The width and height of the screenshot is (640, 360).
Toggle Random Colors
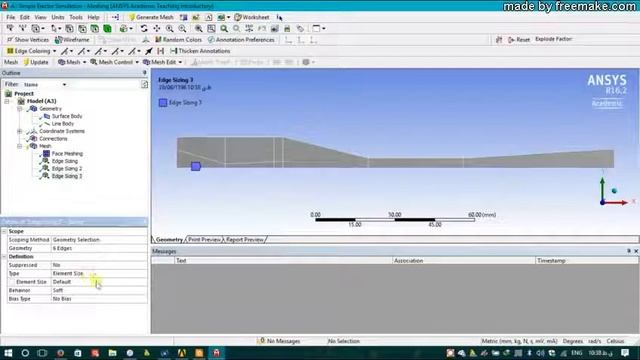178,40
